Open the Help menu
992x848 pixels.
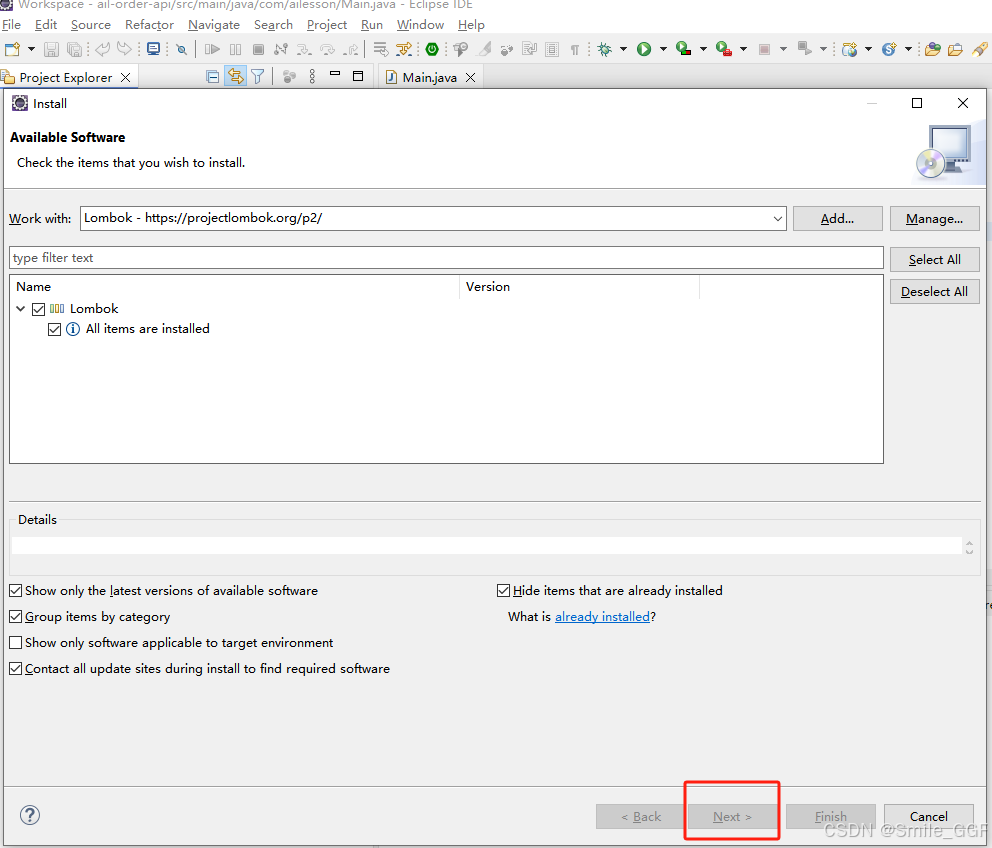(471, 25)
